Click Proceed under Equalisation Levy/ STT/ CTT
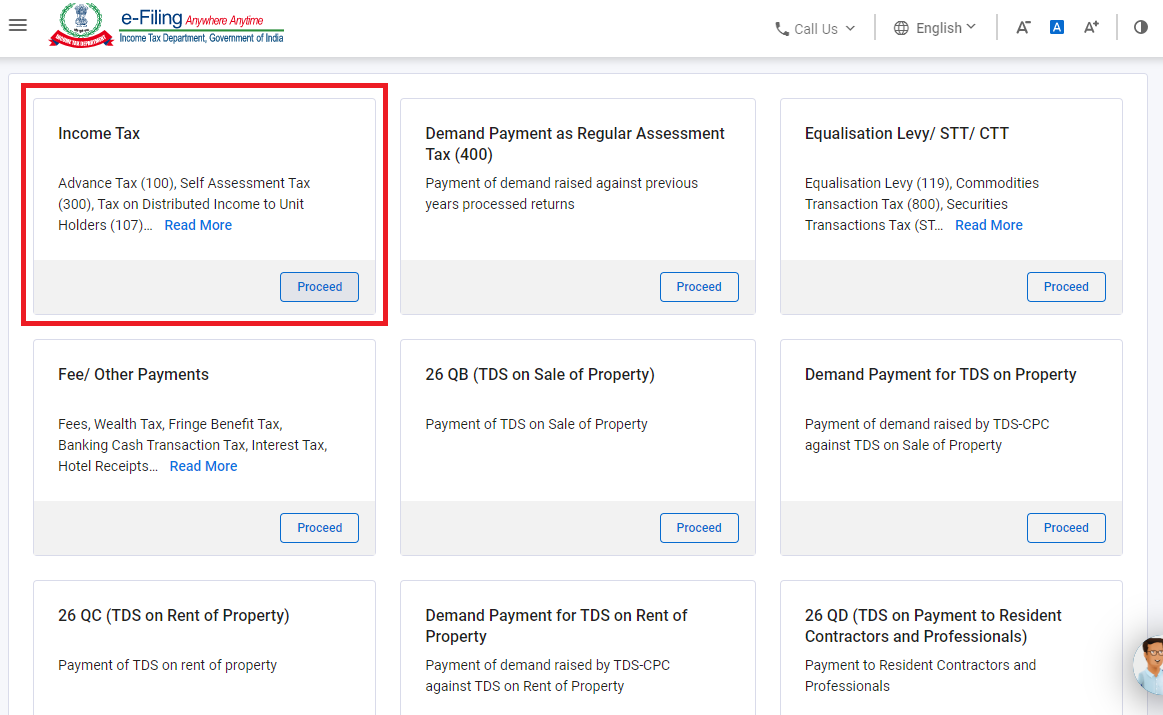This screenshot has height=715, width=1163. click(1065, 287)
